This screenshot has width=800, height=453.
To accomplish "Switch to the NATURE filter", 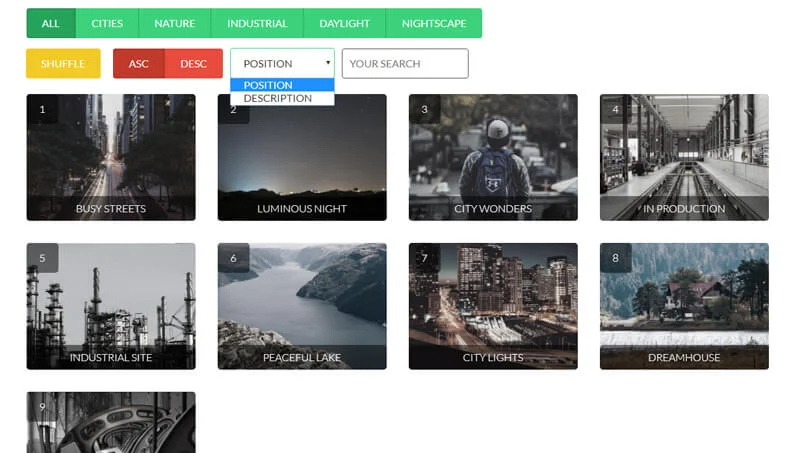I will [x=174, y=23].
